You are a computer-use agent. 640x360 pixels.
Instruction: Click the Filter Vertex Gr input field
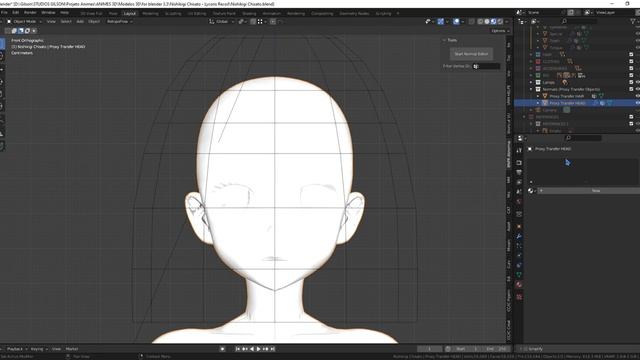pyautogui.click(x=486, y=66)
